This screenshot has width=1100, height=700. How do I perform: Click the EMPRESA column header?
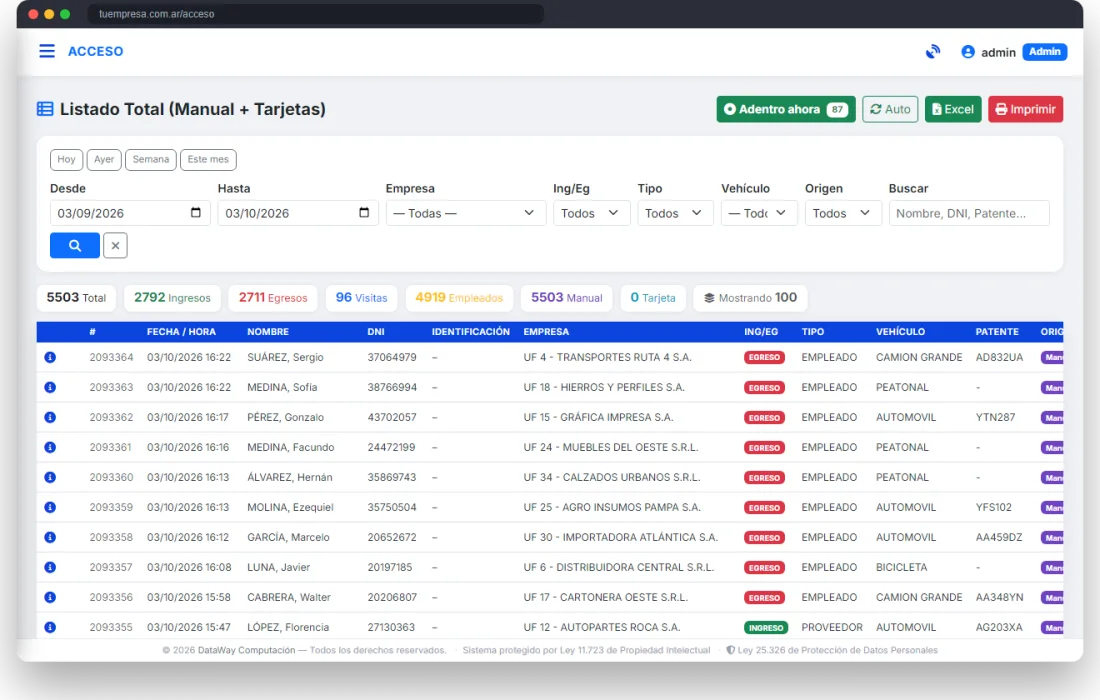[546, 332]
